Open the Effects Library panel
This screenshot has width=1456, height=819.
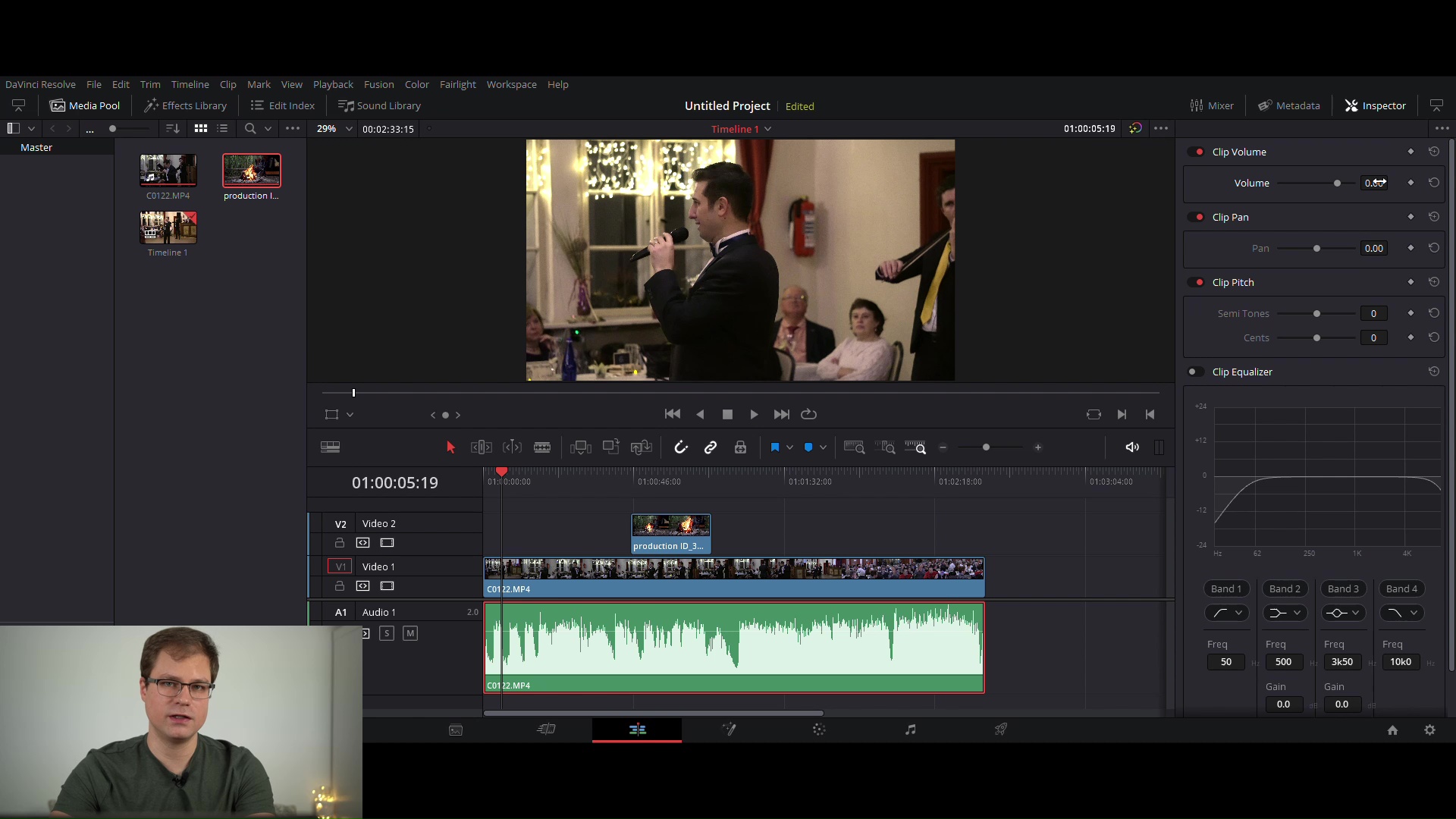coord(186,105)
